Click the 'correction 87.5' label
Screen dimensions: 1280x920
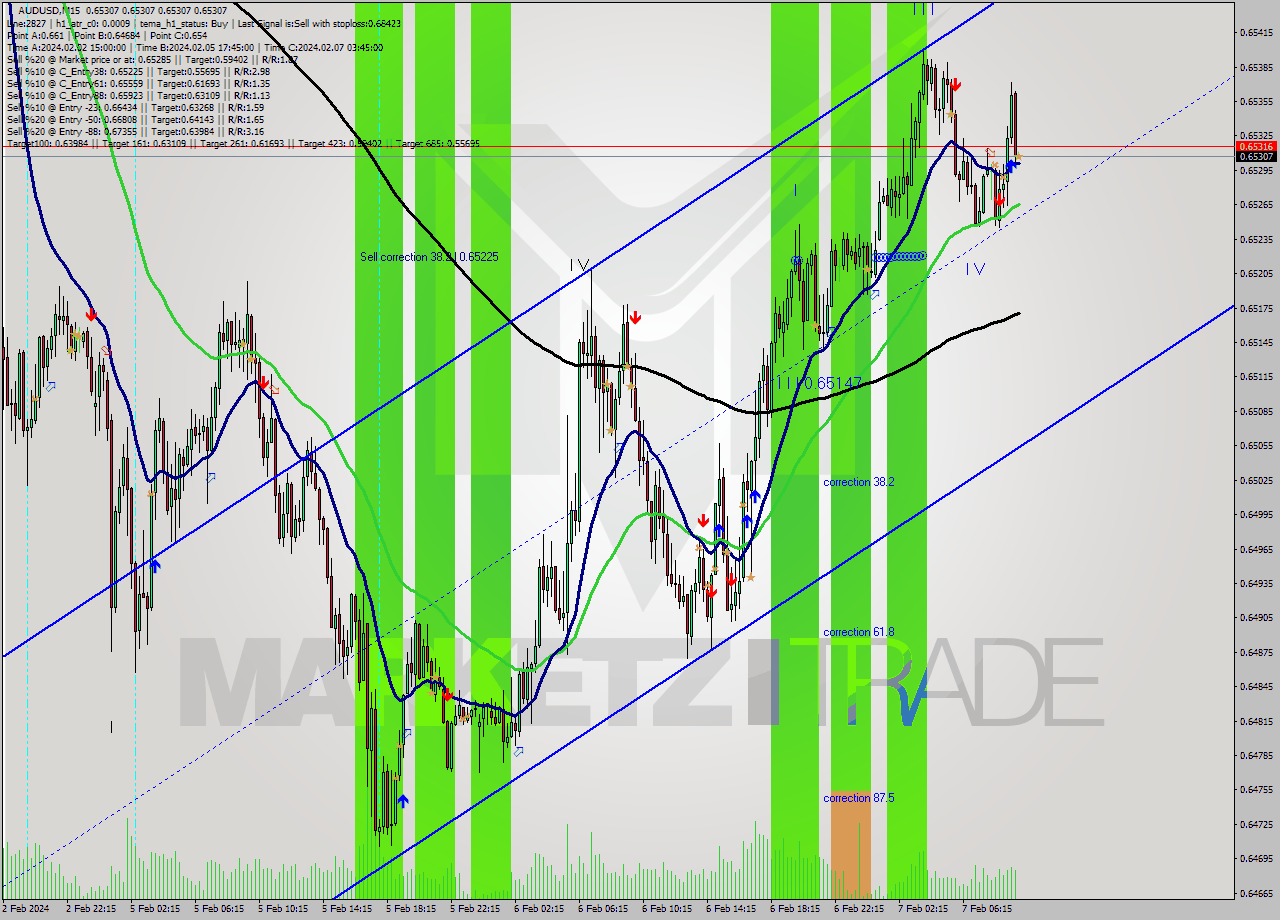[x=858, y=798]
